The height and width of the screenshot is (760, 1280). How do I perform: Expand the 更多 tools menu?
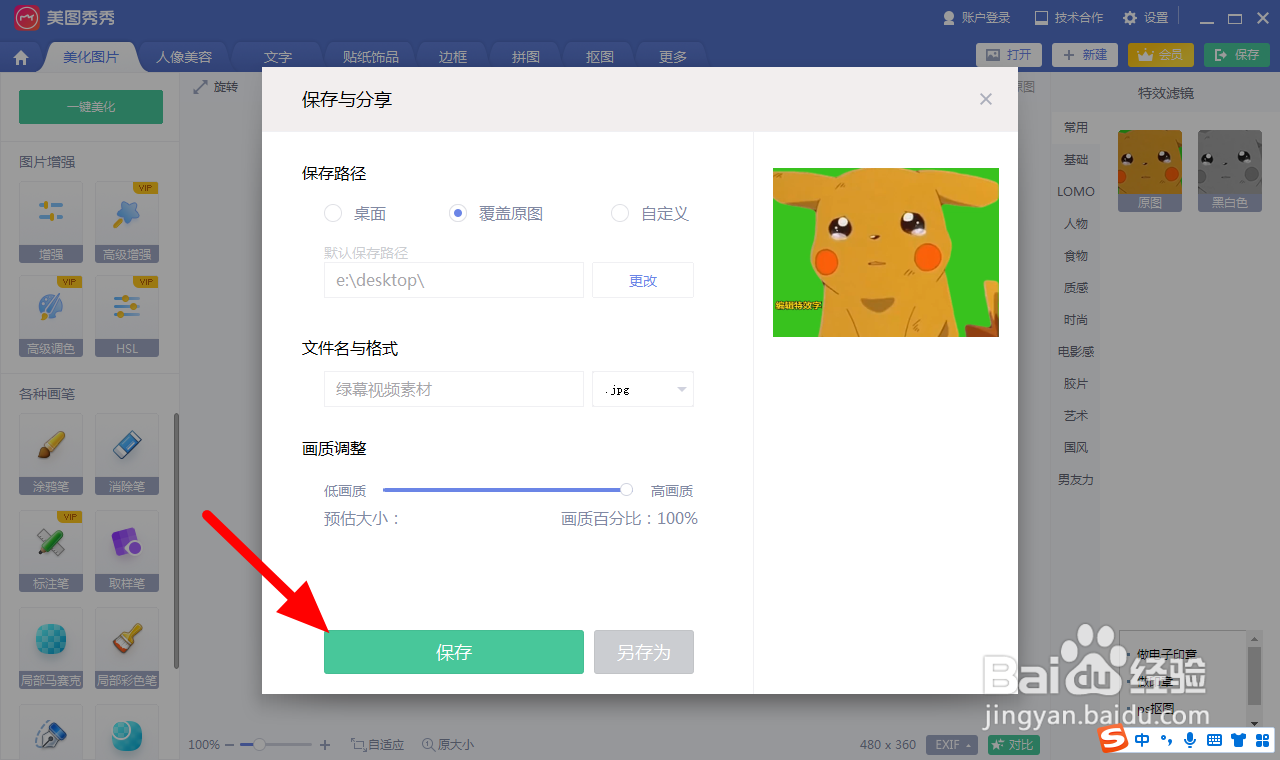coord(671,57)
